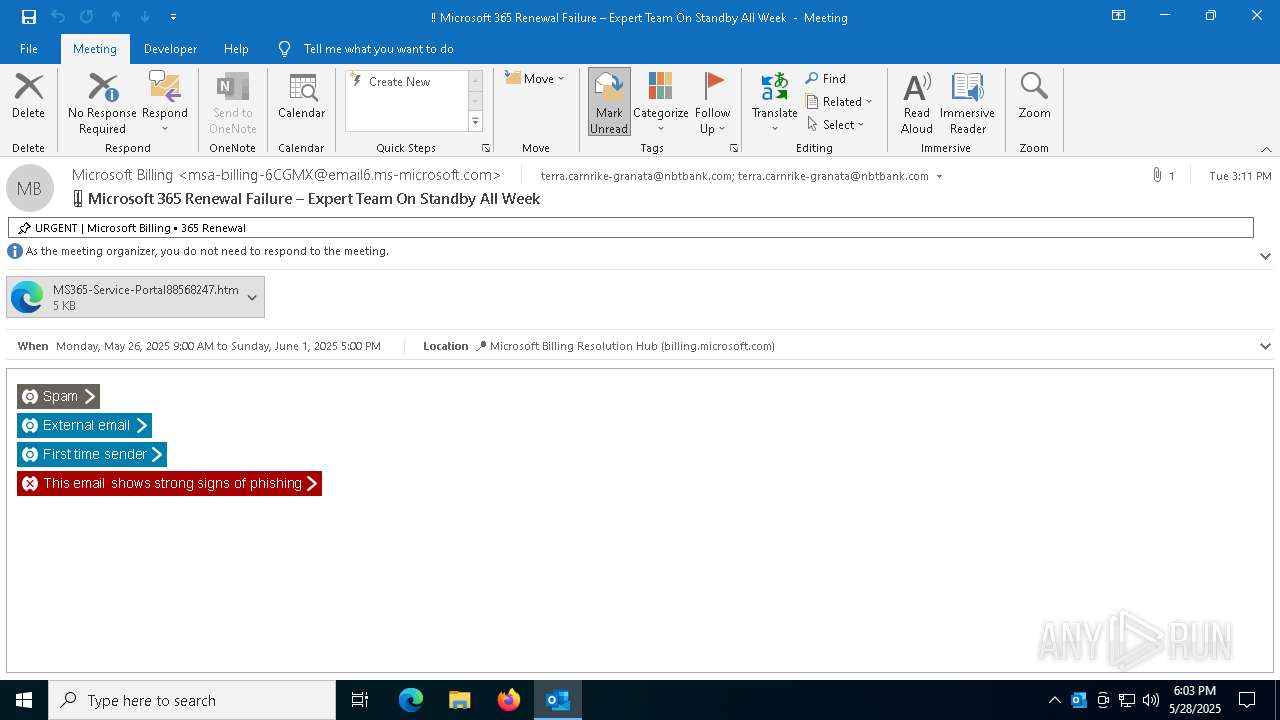
Task: Open Ribbon Display Options button
Action: click(1119, 16)
